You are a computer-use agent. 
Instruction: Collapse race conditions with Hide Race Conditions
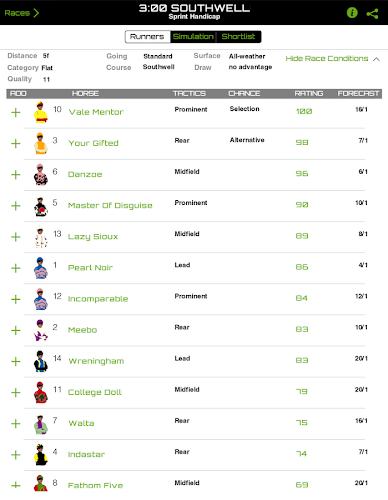point(327,59)
